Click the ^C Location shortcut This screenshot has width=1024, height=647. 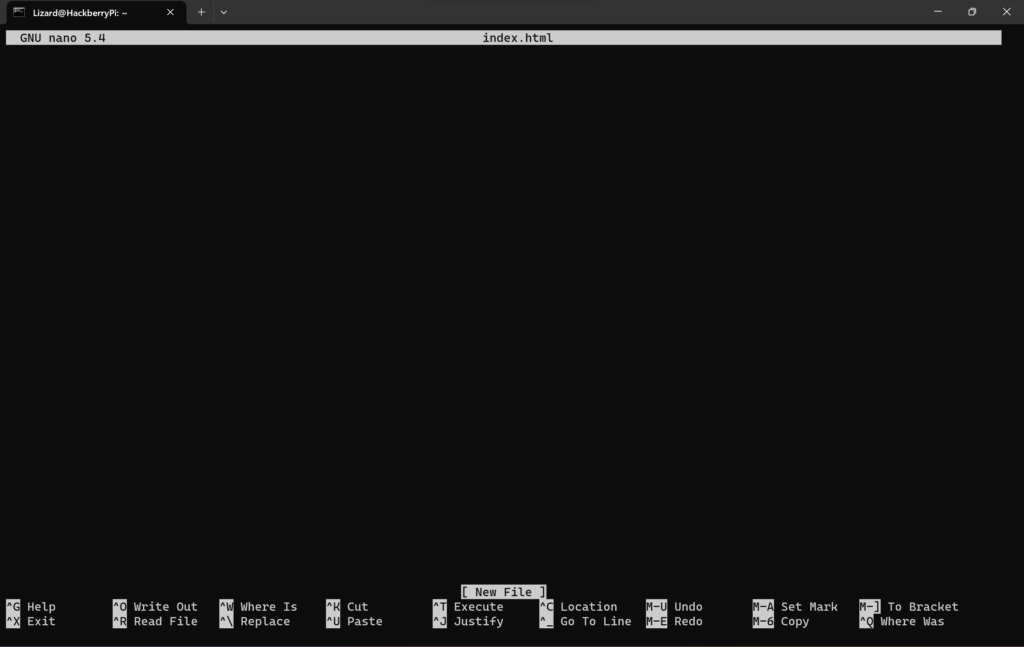coord(578,607)
